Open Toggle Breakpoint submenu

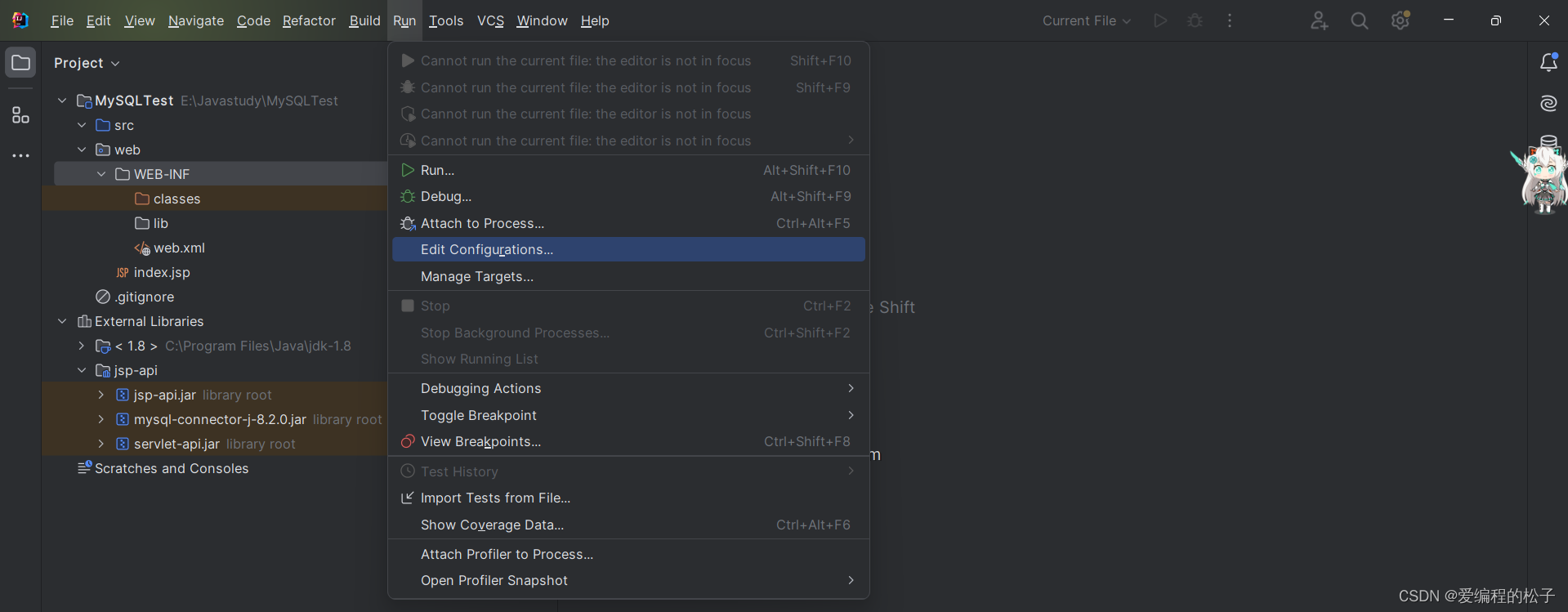pyautogui.click(x=628, y=415)
